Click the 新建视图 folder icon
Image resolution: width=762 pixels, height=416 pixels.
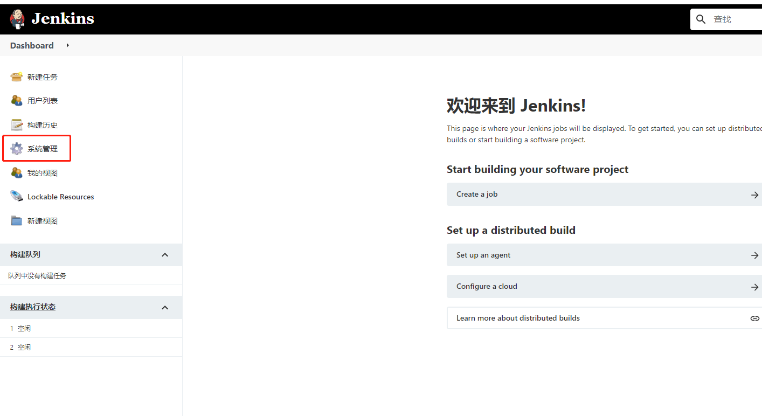click(x=17, y=221)
